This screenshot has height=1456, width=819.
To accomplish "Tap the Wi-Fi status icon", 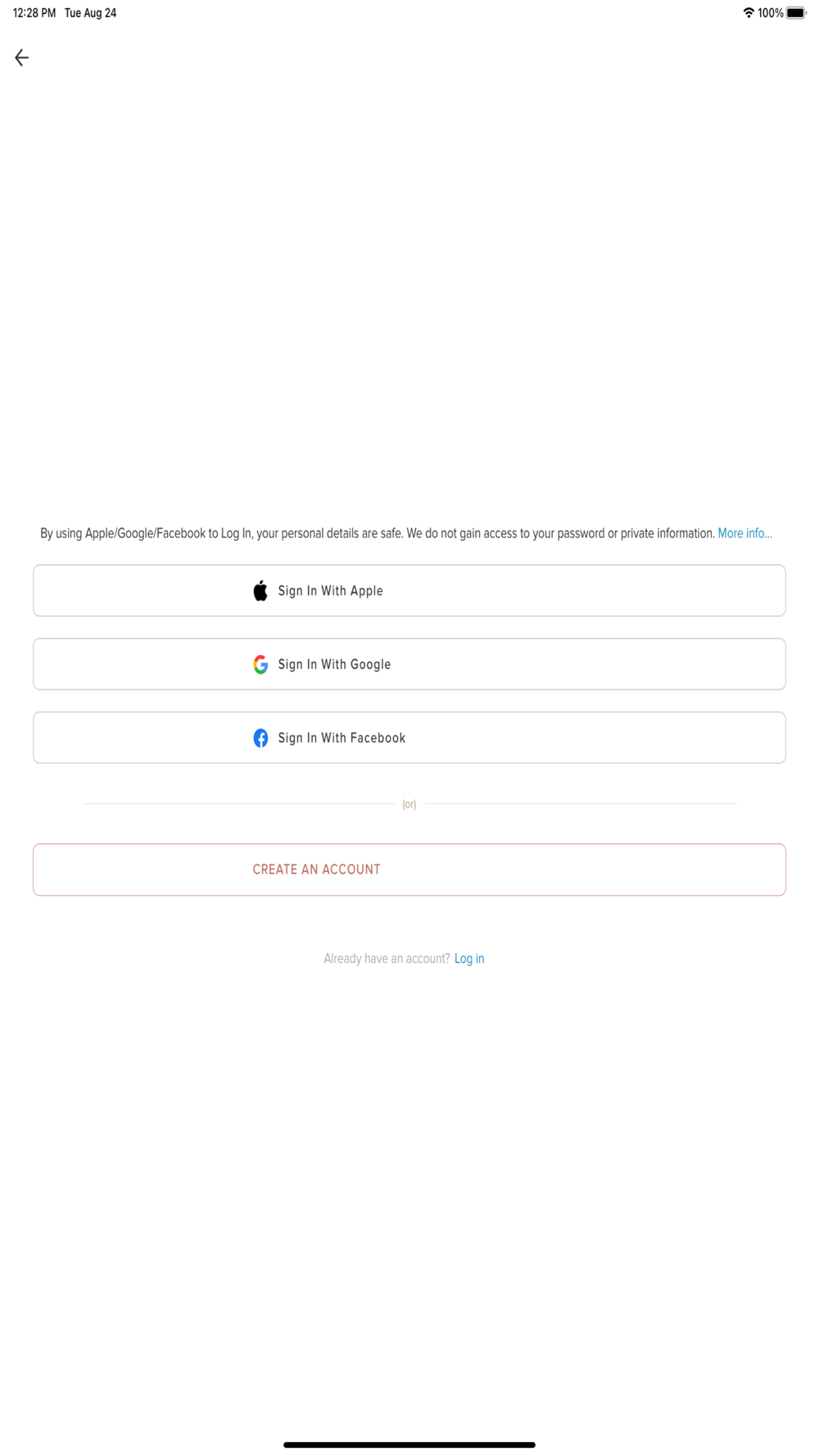I will point(749,13).
